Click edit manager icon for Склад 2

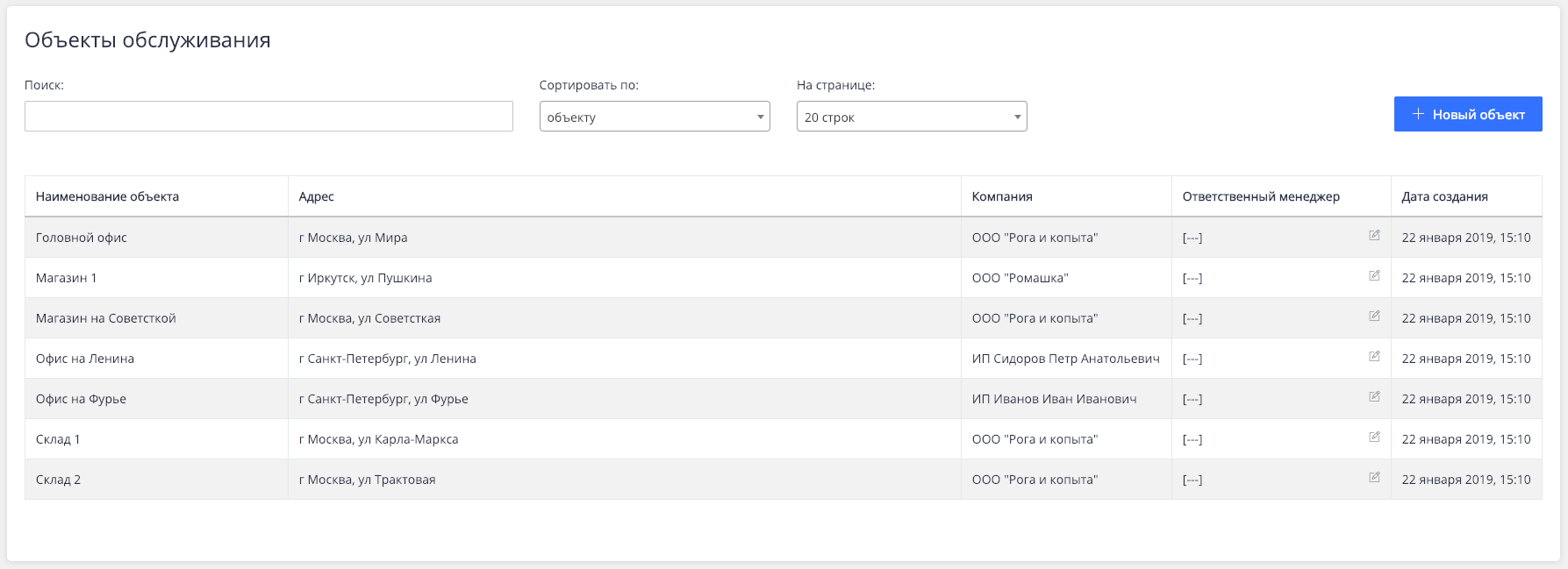point(1374,478)
